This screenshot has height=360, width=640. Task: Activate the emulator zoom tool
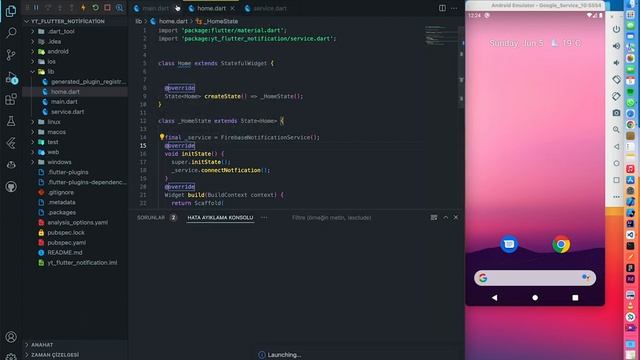pyautogui.click(x=616, y=129)
